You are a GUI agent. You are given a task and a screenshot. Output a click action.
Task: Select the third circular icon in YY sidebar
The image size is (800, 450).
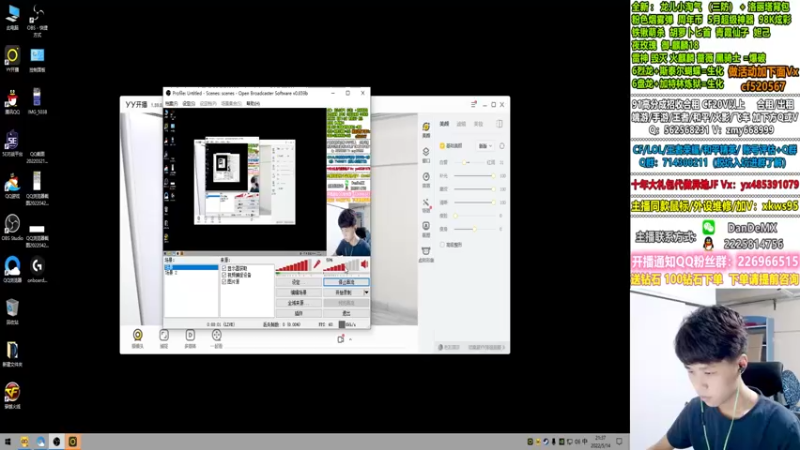pyautogui.click(x=426, y=180)
